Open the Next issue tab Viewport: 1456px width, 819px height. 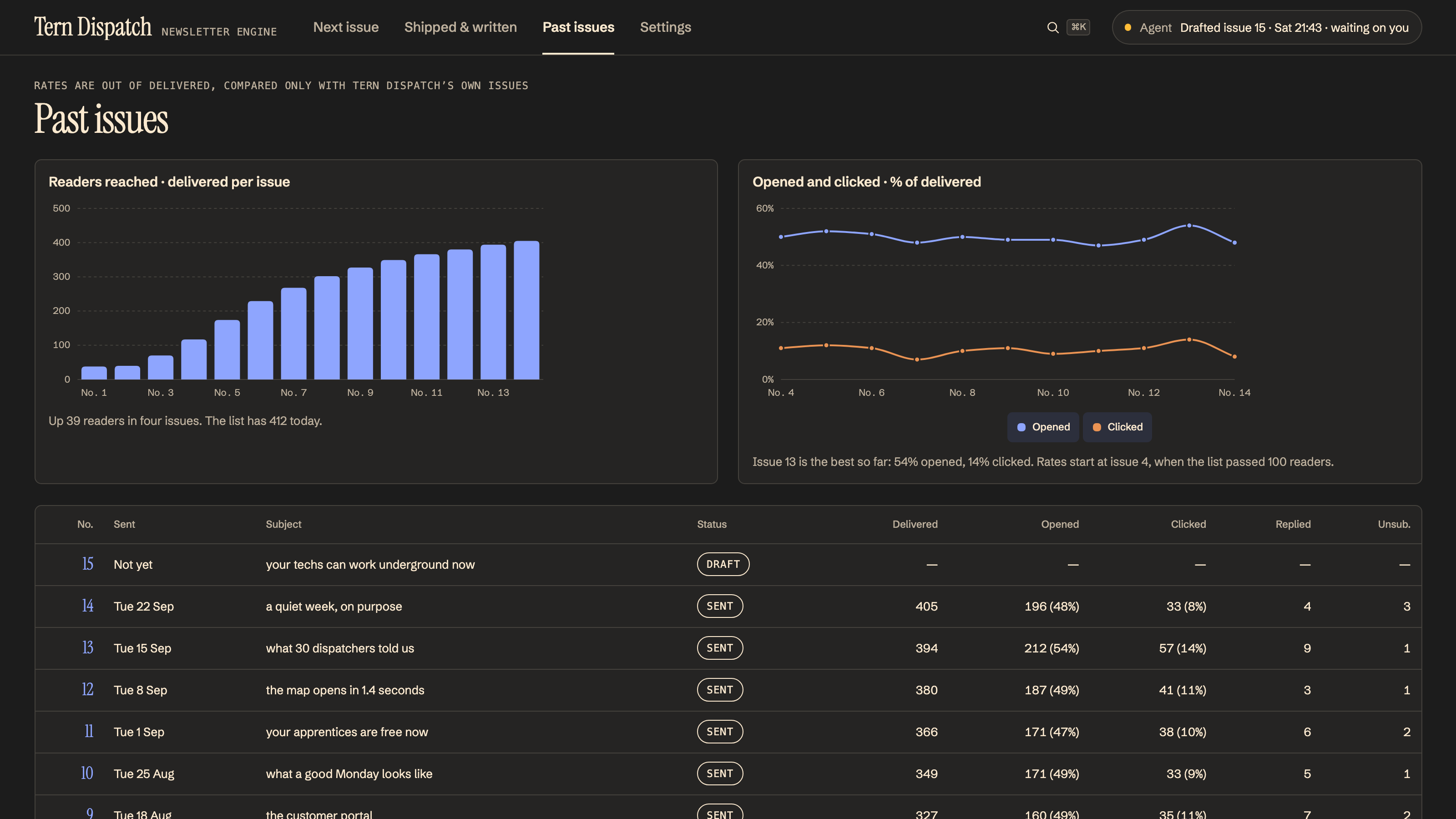click(346, 27)
